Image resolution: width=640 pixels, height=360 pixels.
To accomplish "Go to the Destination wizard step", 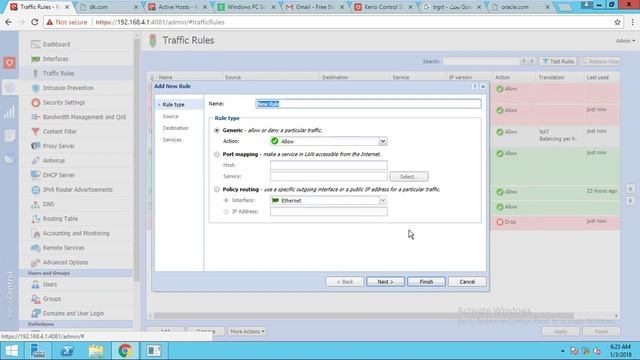I will pyautogui.click(x=176, y=128).
